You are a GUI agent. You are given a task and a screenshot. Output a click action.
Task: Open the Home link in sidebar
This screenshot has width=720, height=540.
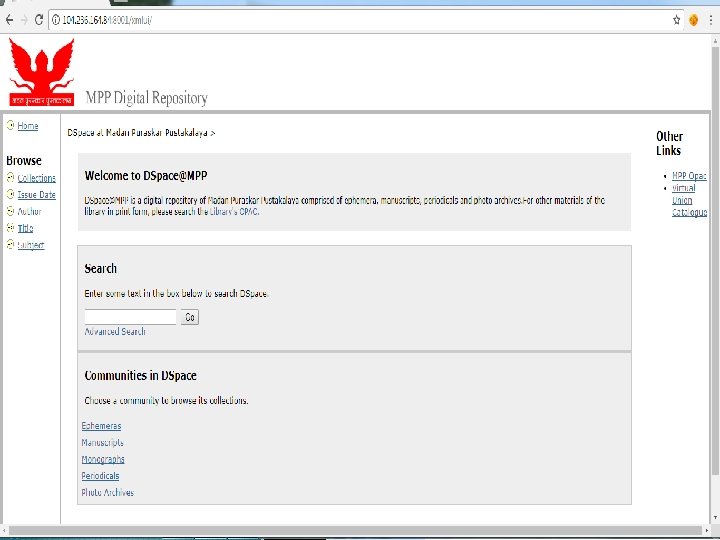[x=28, y=125]
